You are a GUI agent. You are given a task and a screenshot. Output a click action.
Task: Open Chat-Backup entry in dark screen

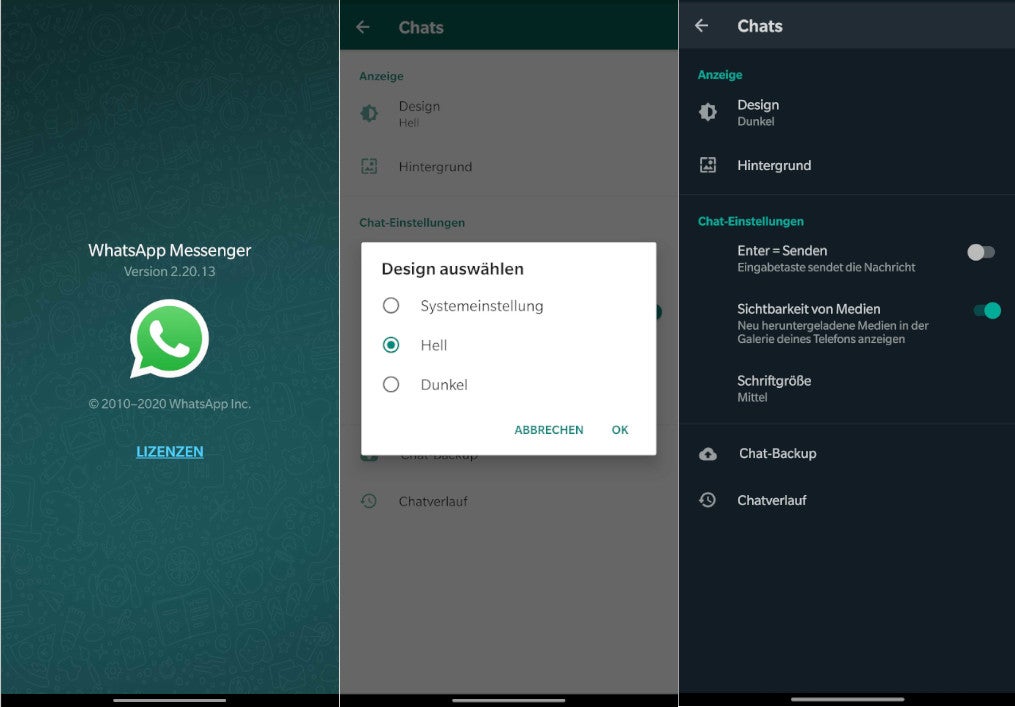[x=847, y=454]
